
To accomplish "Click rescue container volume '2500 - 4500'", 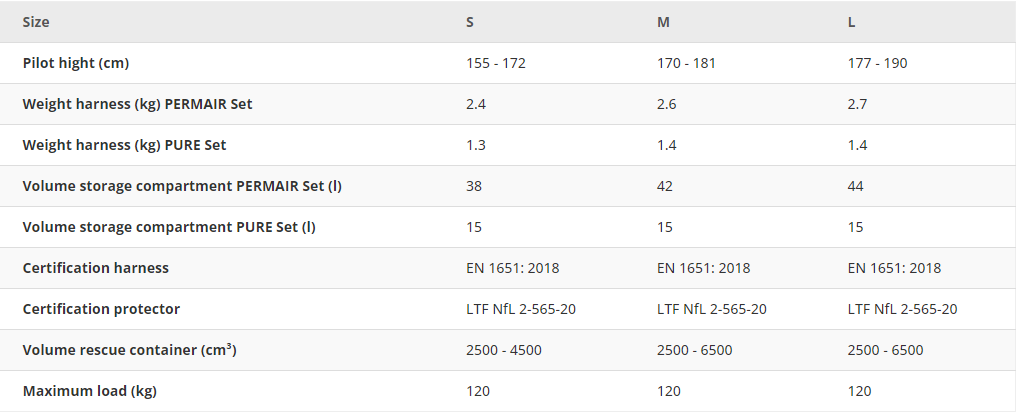I will pos(504,350).
